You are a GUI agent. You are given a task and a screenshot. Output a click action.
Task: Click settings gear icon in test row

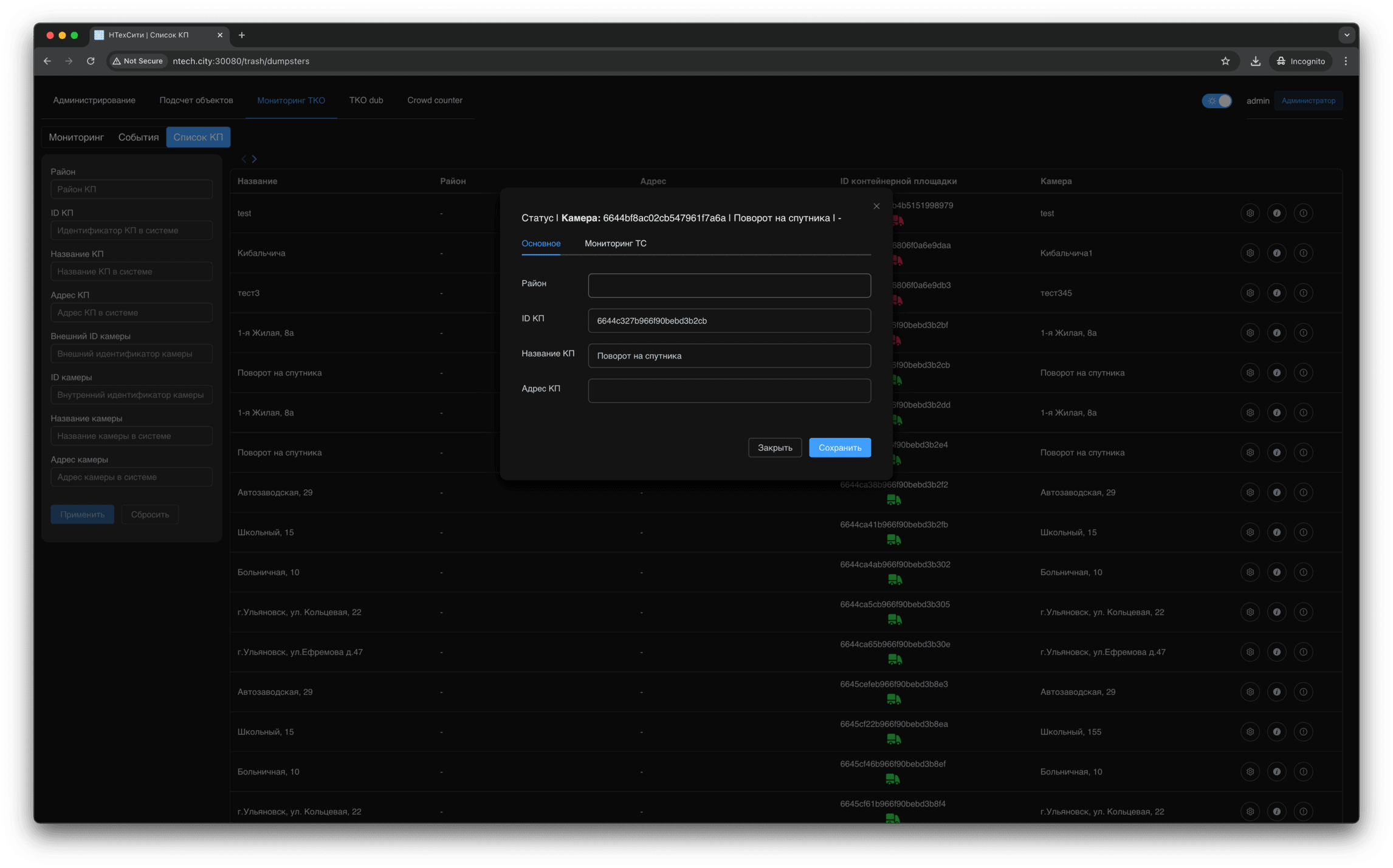pyautogui.click(x=1250, y=213)
